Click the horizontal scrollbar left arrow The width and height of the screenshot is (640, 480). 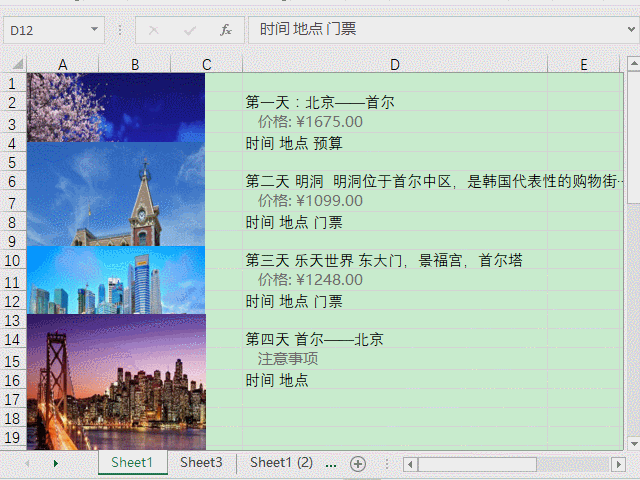[410, 464]
